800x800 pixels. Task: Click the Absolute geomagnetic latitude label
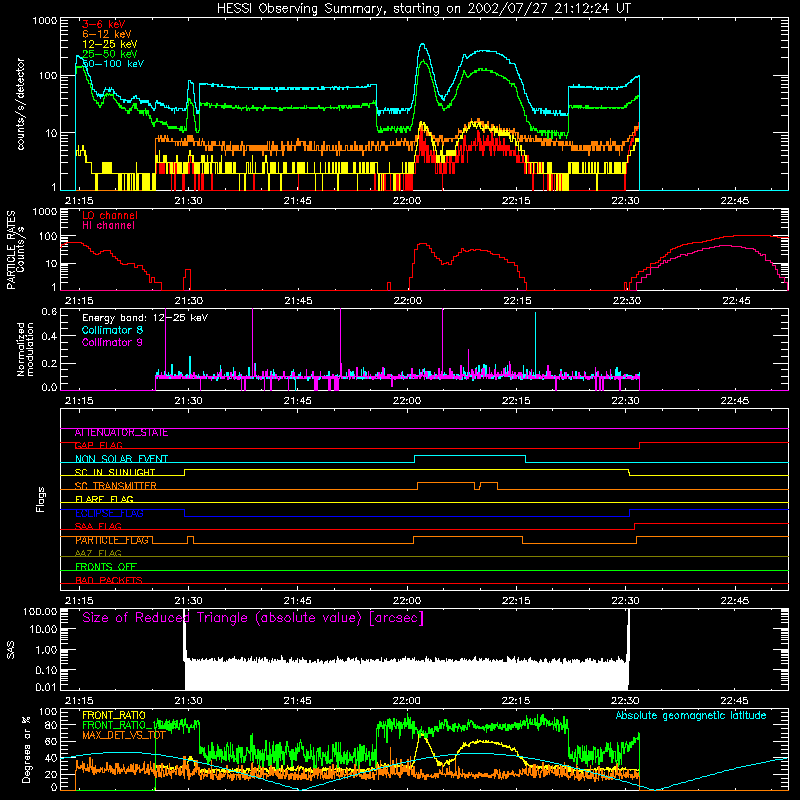[x=691, y=716]
